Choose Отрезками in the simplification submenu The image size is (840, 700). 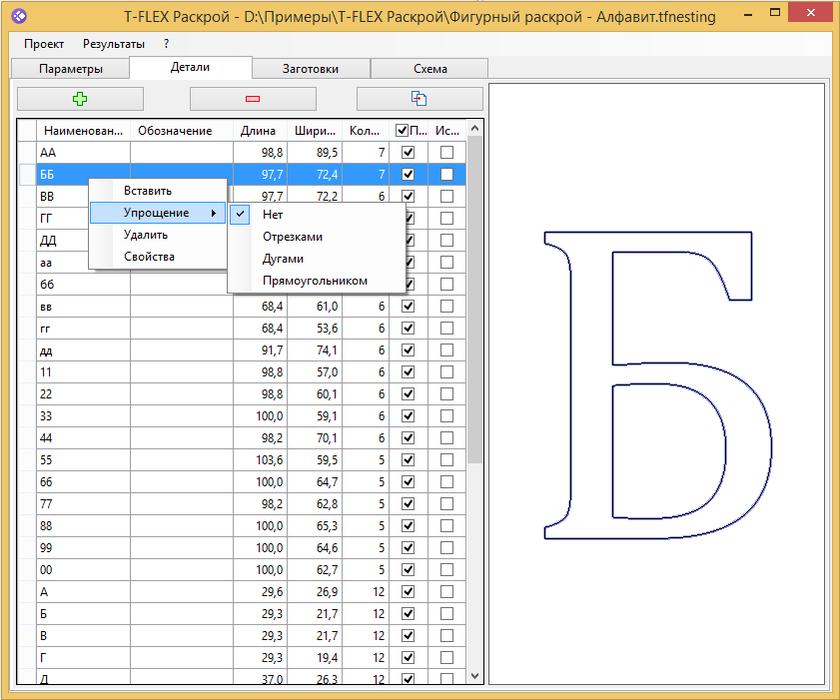pyautogui.click(x=292, y=237)
